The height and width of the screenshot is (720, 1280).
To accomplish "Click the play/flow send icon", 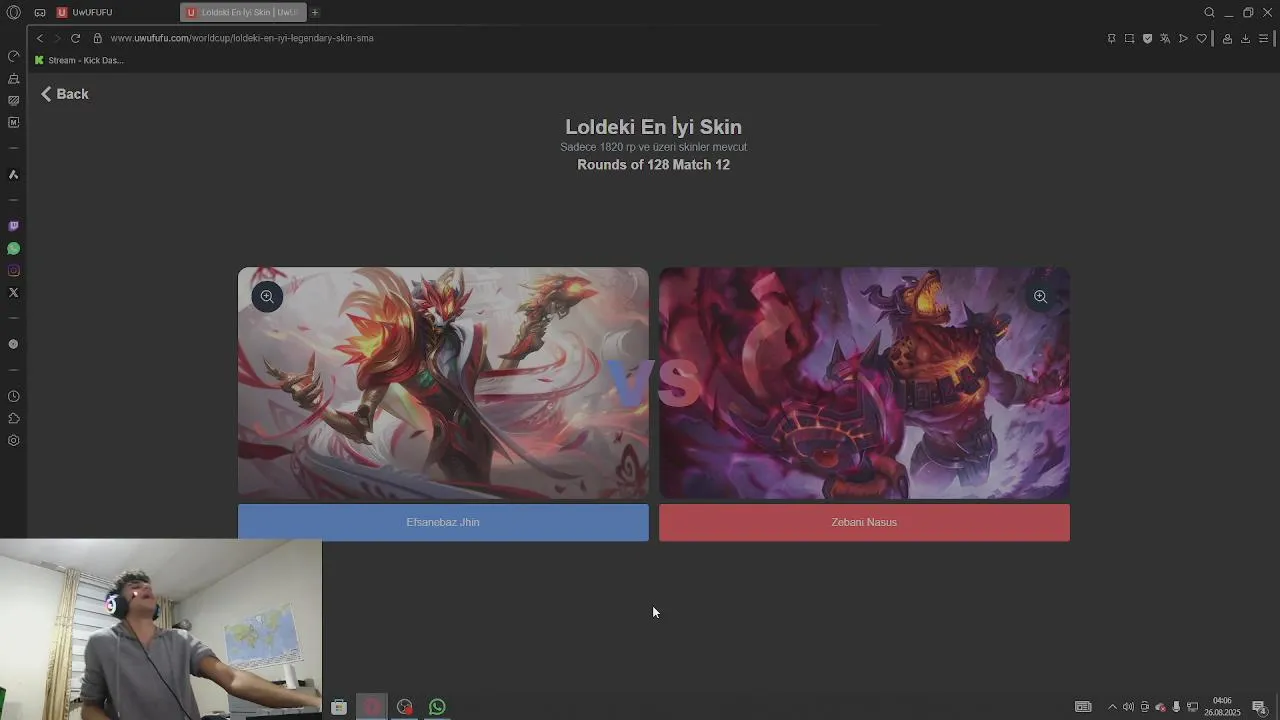I will click(1183, 38).
